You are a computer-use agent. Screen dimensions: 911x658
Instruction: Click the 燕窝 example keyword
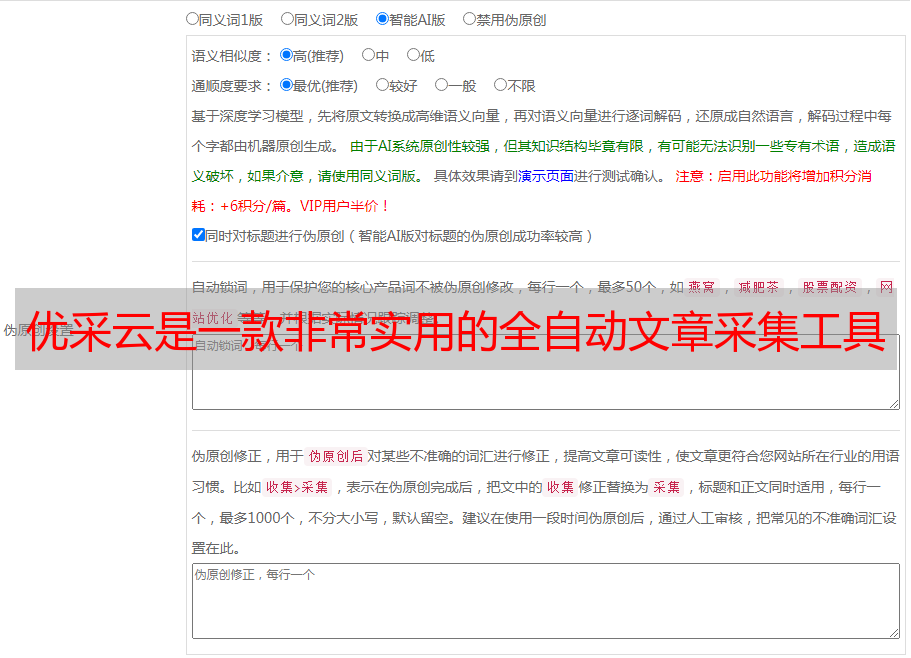pos(701,287)
